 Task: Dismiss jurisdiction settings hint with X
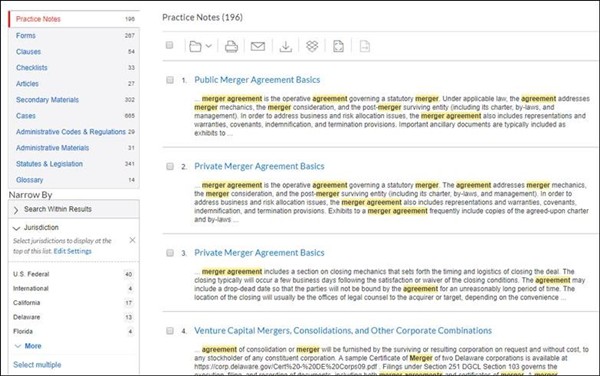pos(132,240)
